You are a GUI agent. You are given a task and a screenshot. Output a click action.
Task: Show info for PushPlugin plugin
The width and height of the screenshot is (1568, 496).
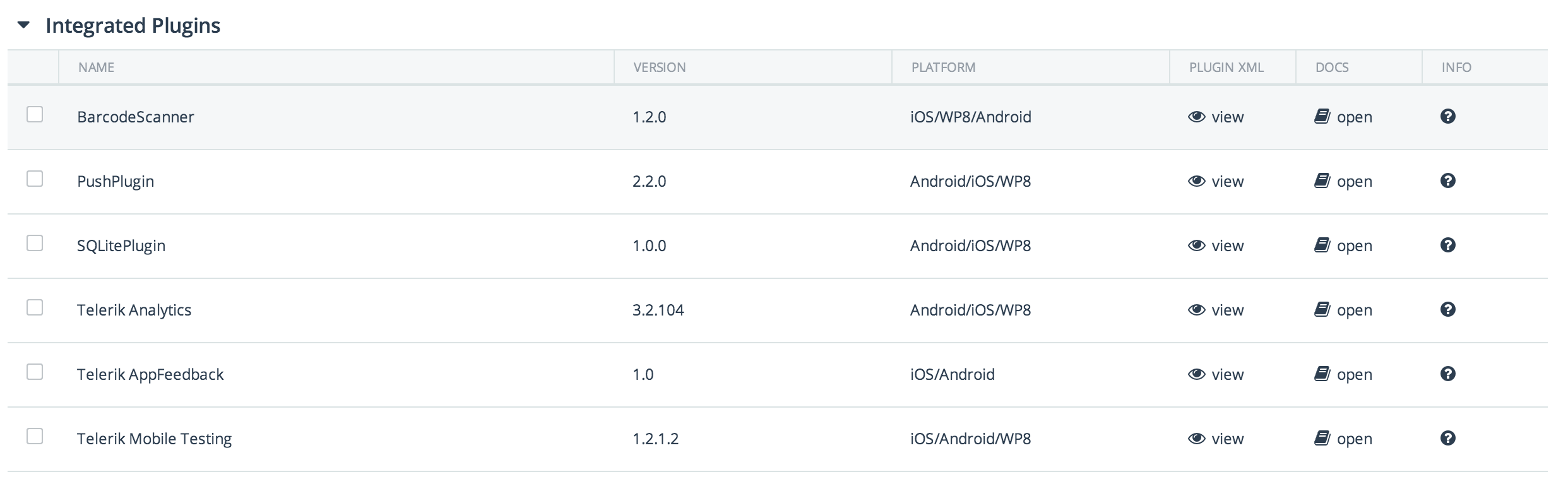pyautogui.click(x=1448, y=180)
